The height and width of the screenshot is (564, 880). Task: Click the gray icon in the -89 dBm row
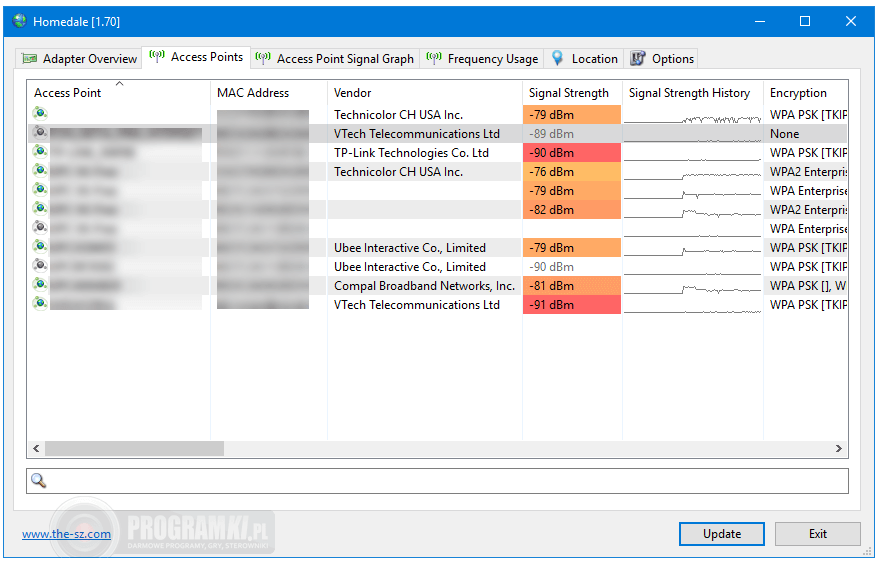(40, 133)
